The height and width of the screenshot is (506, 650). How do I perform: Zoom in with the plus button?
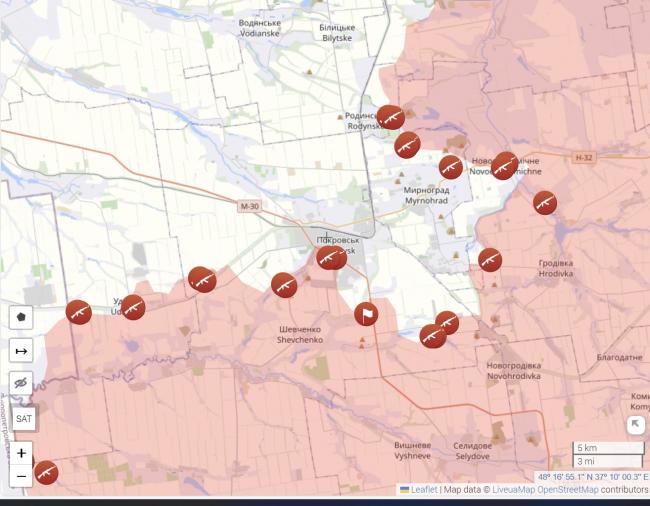pos(22,453)
